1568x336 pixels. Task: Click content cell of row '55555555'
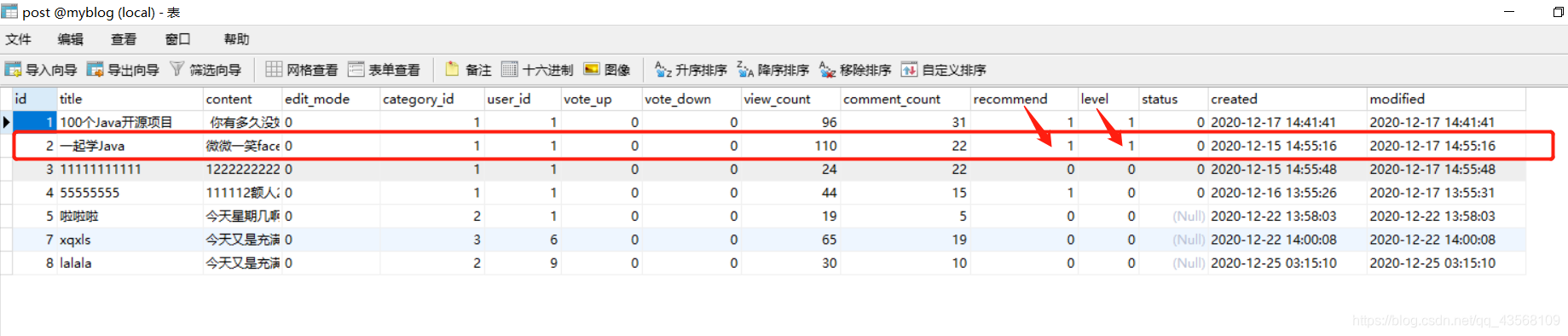point(243,193)
